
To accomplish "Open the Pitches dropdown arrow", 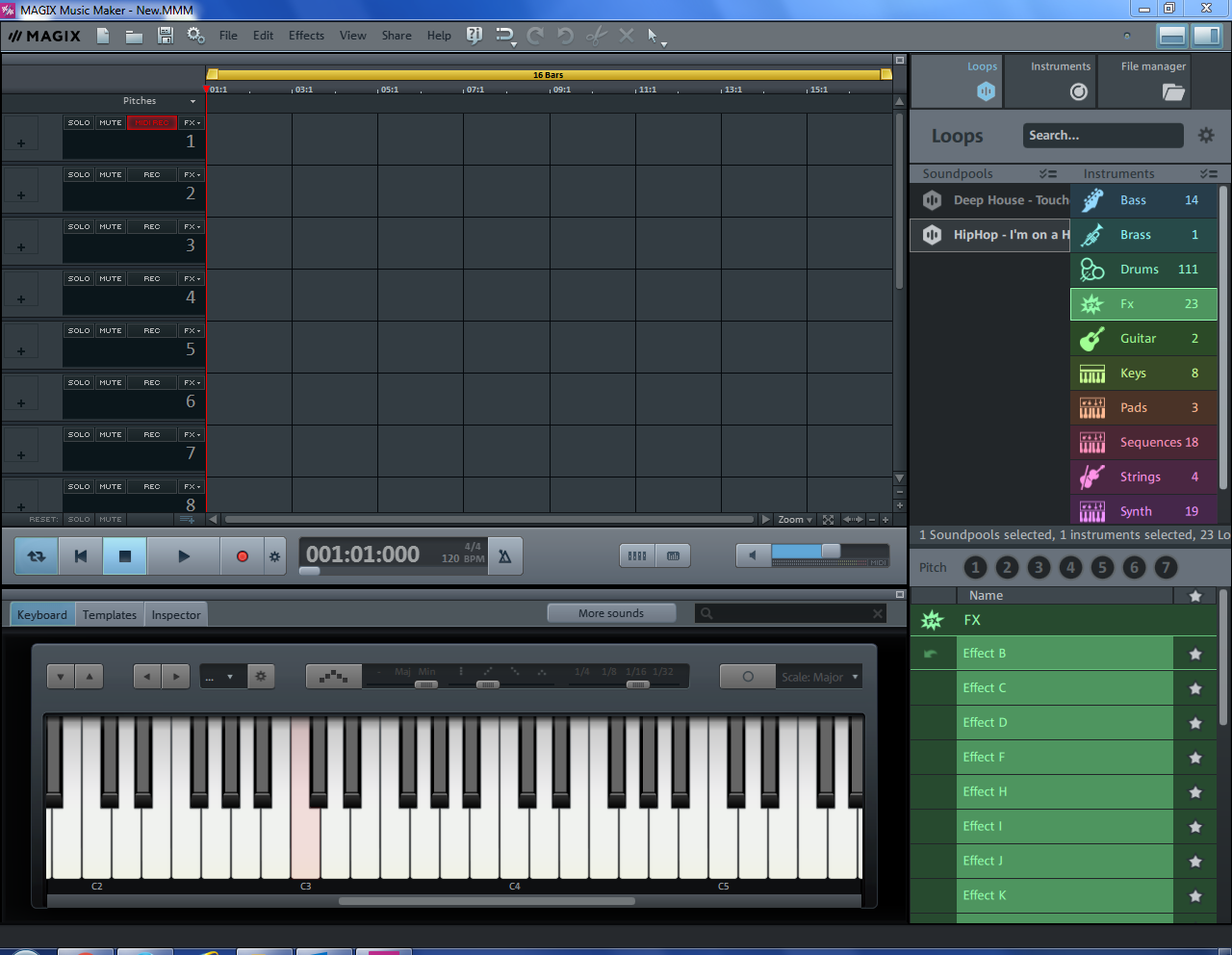I will 192,101.
